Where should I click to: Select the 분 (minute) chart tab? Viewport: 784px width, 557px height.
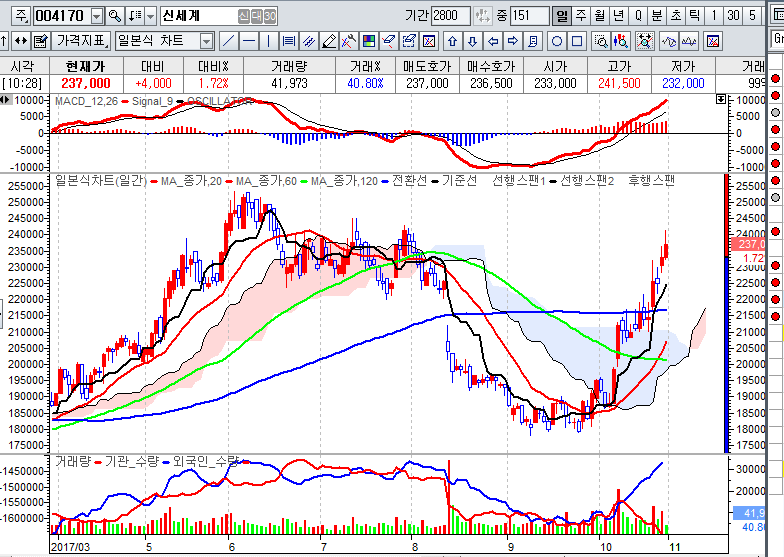tap(657, 16)
